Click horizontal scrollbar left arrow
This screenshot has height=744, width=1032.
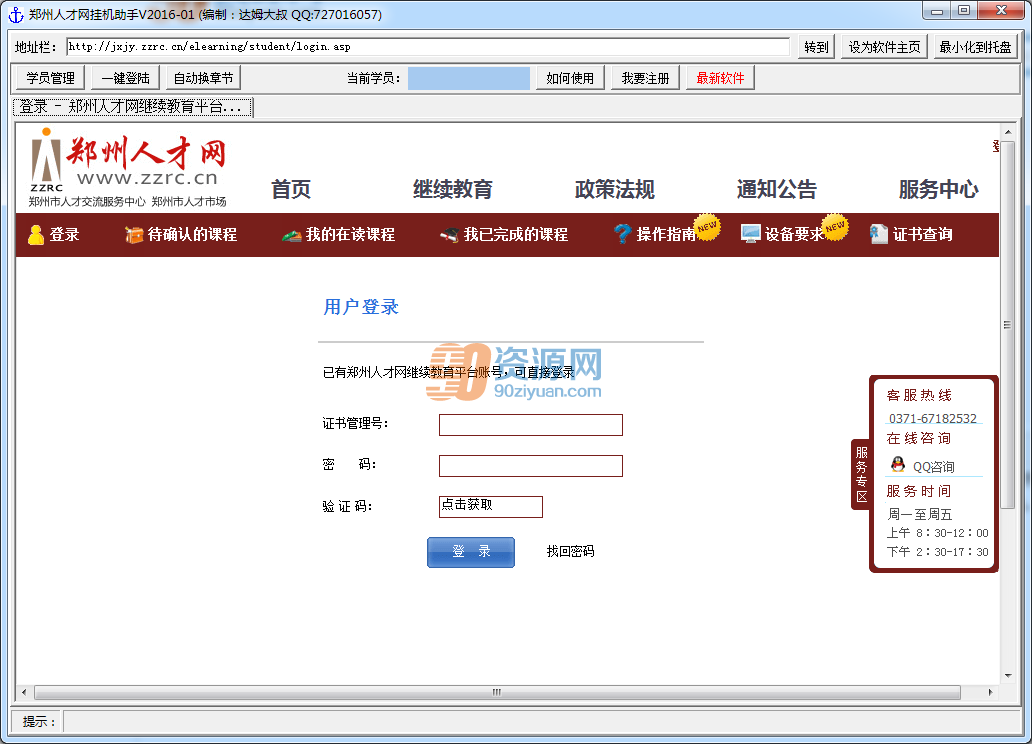24,692
